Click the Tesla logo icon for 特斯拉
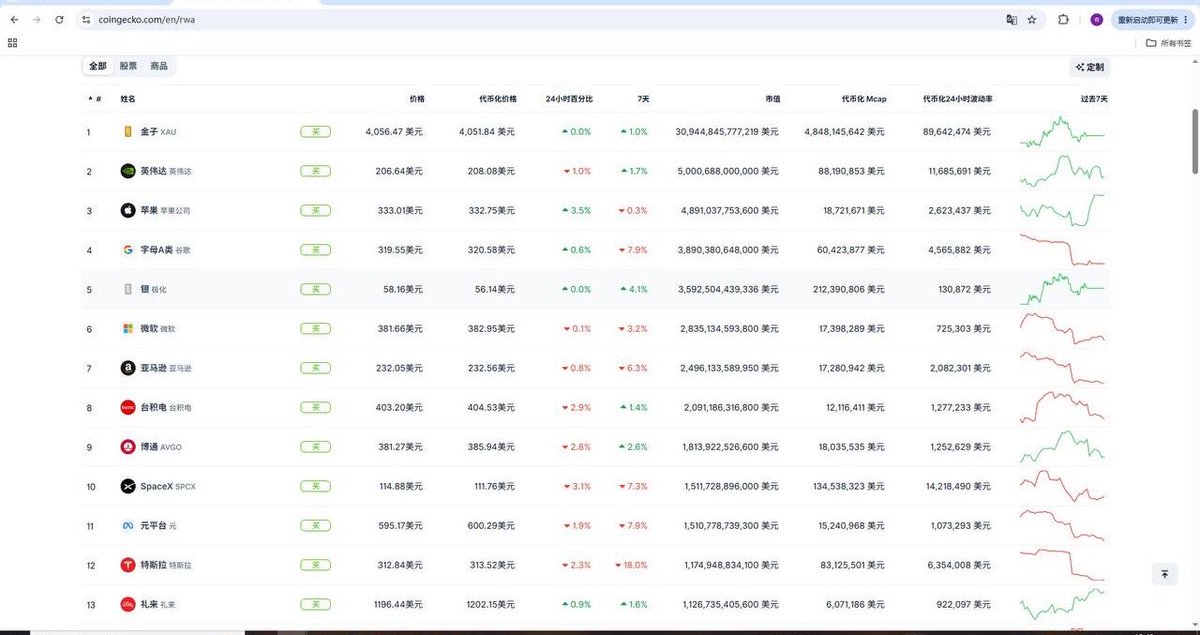The height and width of the screenshot is (635, 1200). click(x=128, y=565)
